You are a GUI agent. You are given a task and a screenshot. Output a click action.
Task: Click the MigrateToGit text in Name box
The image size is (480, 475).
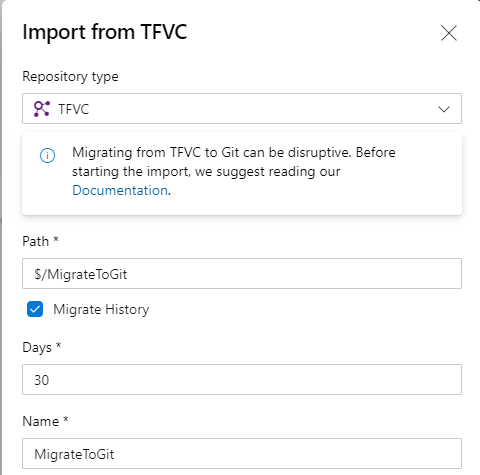(74, 454)
